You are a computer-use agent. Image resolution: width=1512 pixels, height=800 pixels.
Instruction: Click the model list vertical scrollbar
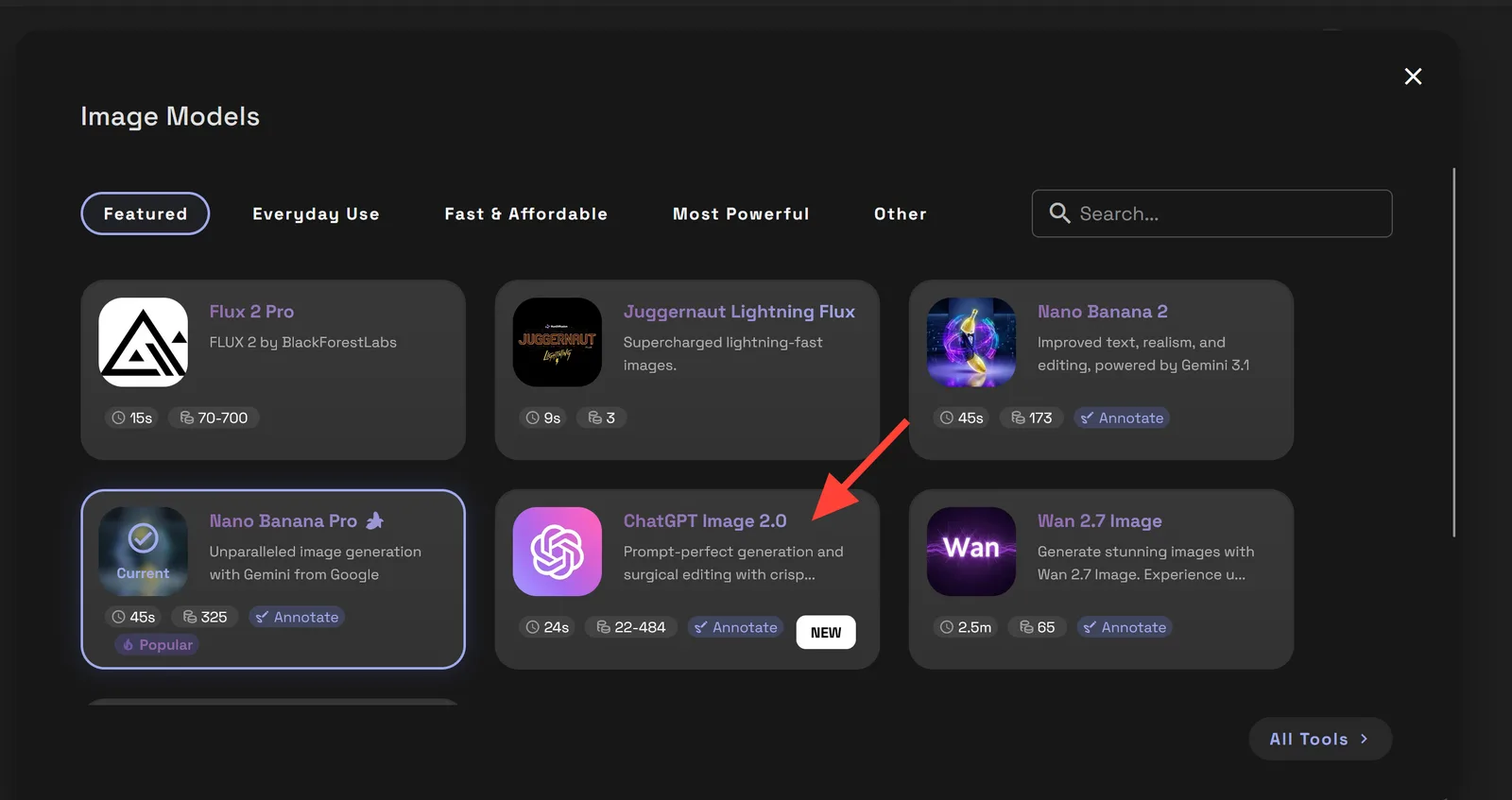coord(1453,352)
